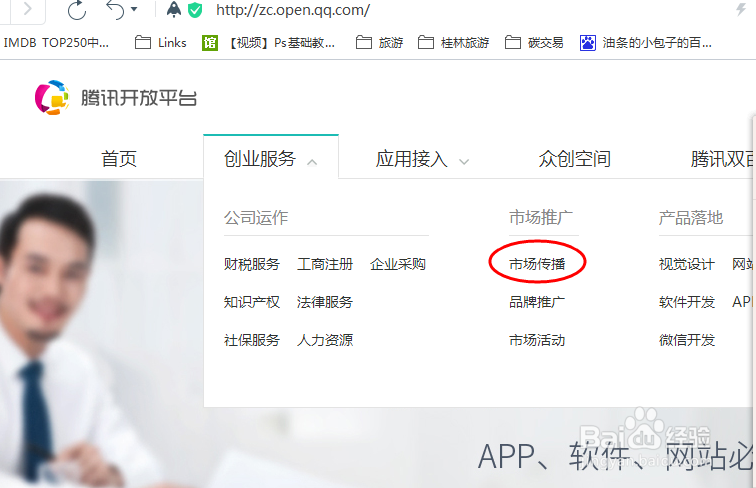Open the Links bookmark folder
The image size is (756, 488).
coord(161,43)
